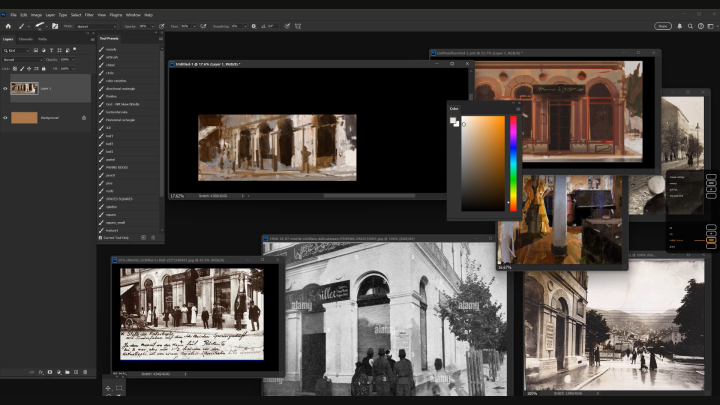The width and height of the screenshot is (720, 405).
Task: Switch to the Channels tab
Action: point(26,39)
